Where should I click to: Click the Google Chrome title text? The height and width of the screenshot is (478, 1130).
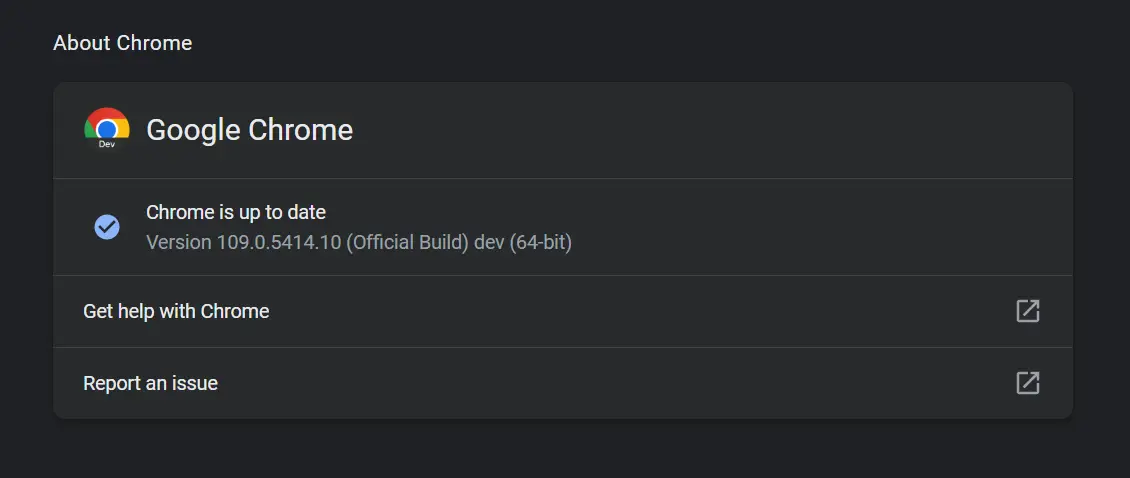click(249, 130)
